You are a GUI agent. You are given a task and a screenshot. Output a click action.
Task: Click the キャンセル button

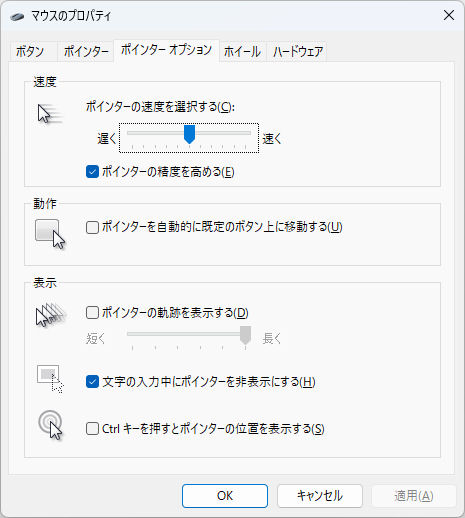(x=320, y=496)
